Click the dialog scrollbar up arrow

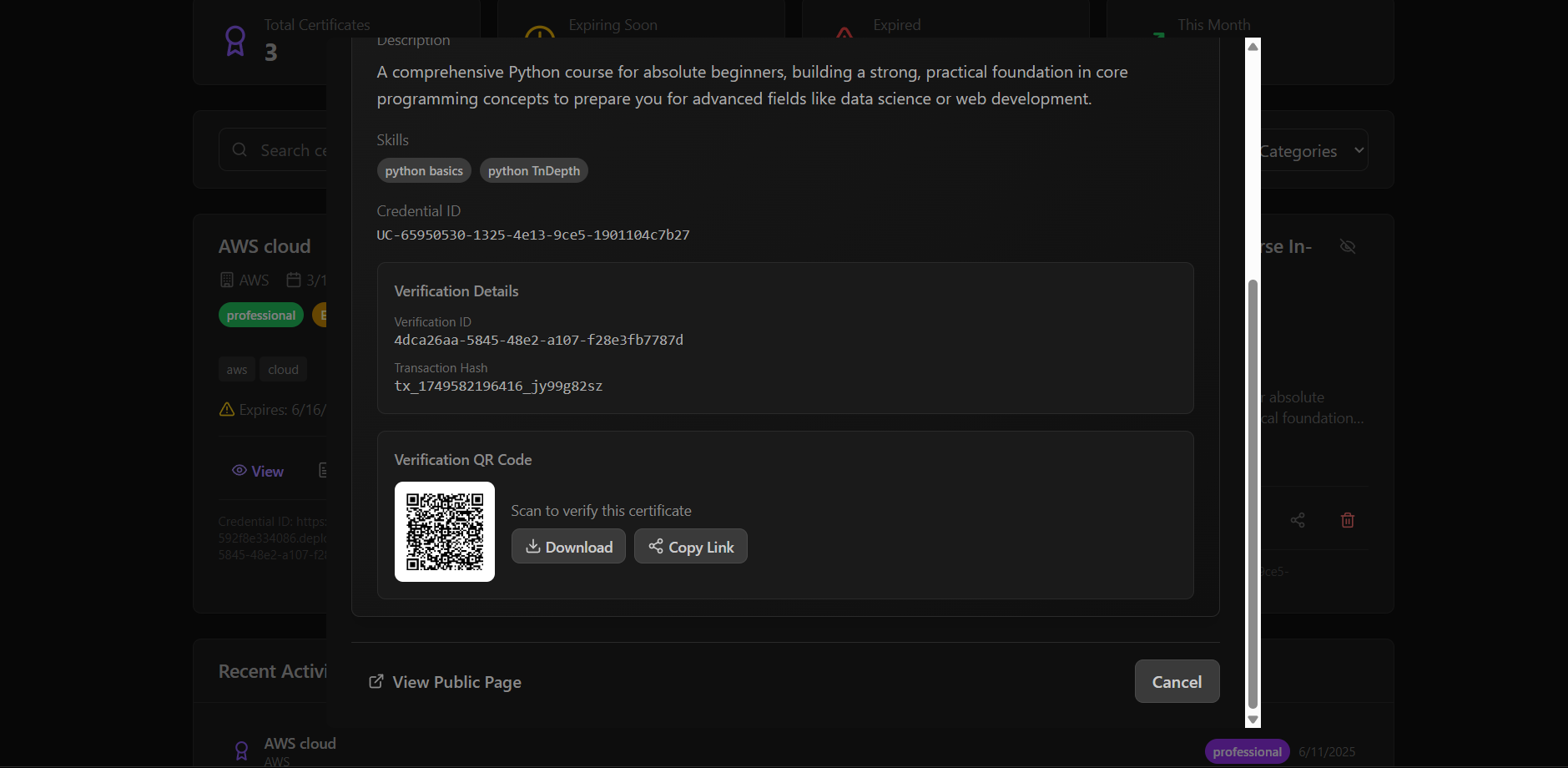pyautogui.click(x=1253, y=47)
